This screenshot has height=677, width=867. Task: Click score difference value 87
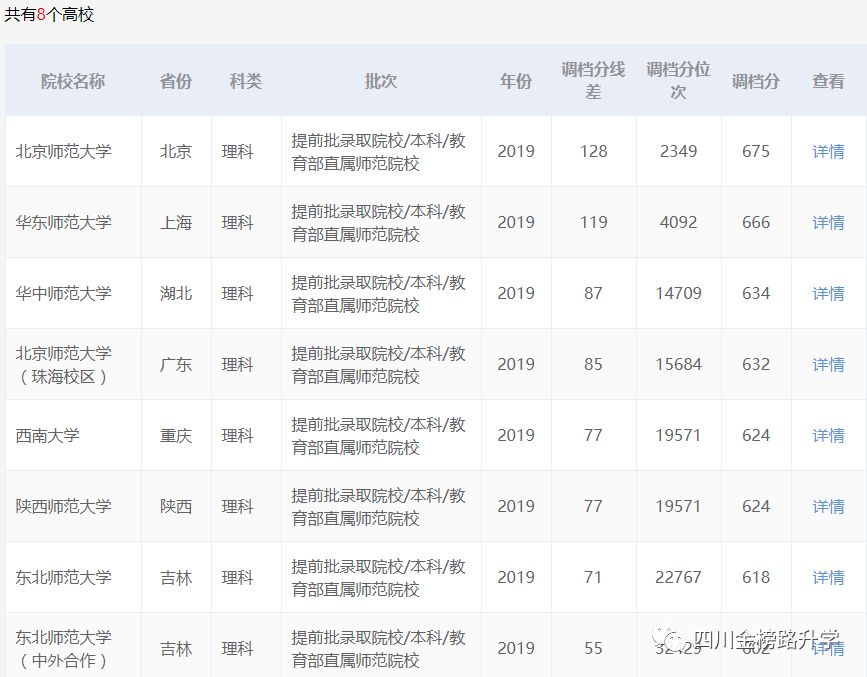tap(593, 293)
